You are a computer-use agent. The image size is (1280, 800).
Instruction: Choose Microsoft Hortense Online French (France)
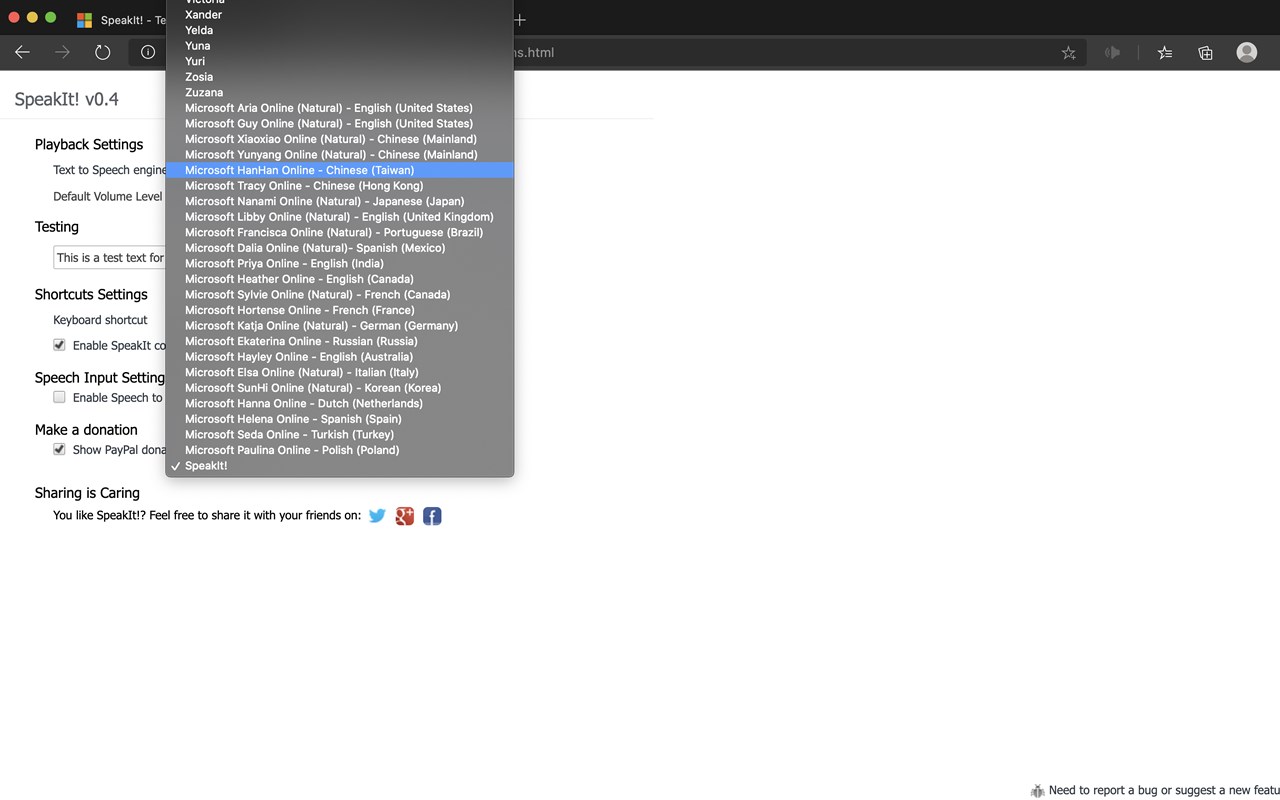coord(340,310)
